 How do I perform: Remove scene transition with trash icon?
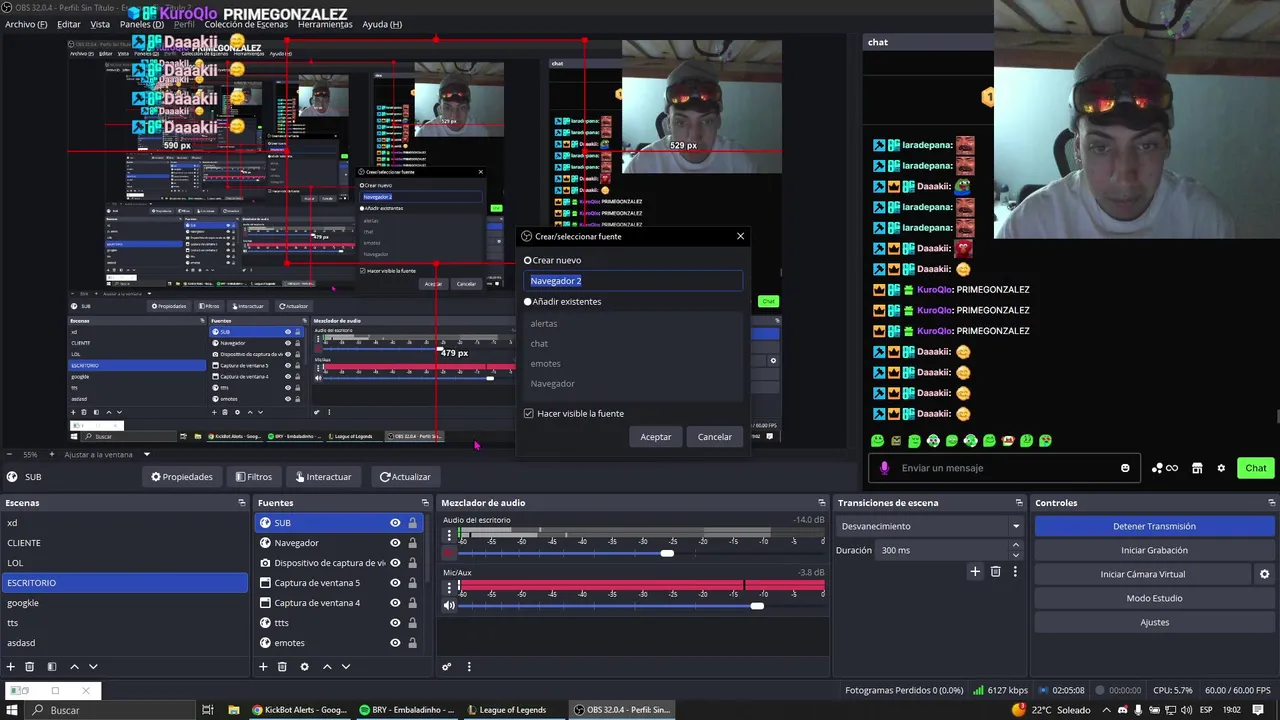click(x=995, y=572)
